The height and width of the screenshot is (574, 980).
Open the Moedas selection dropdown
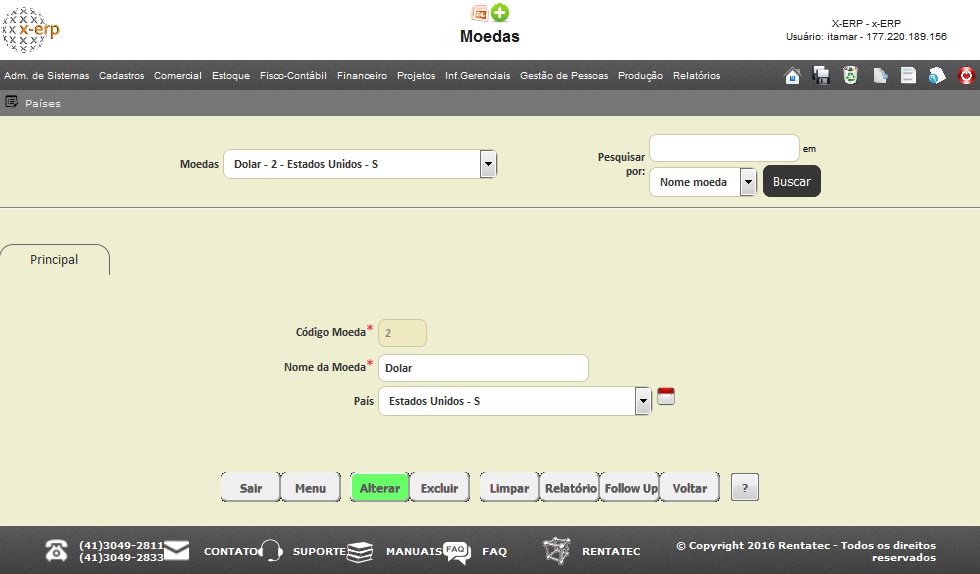[x=360, y=164]
